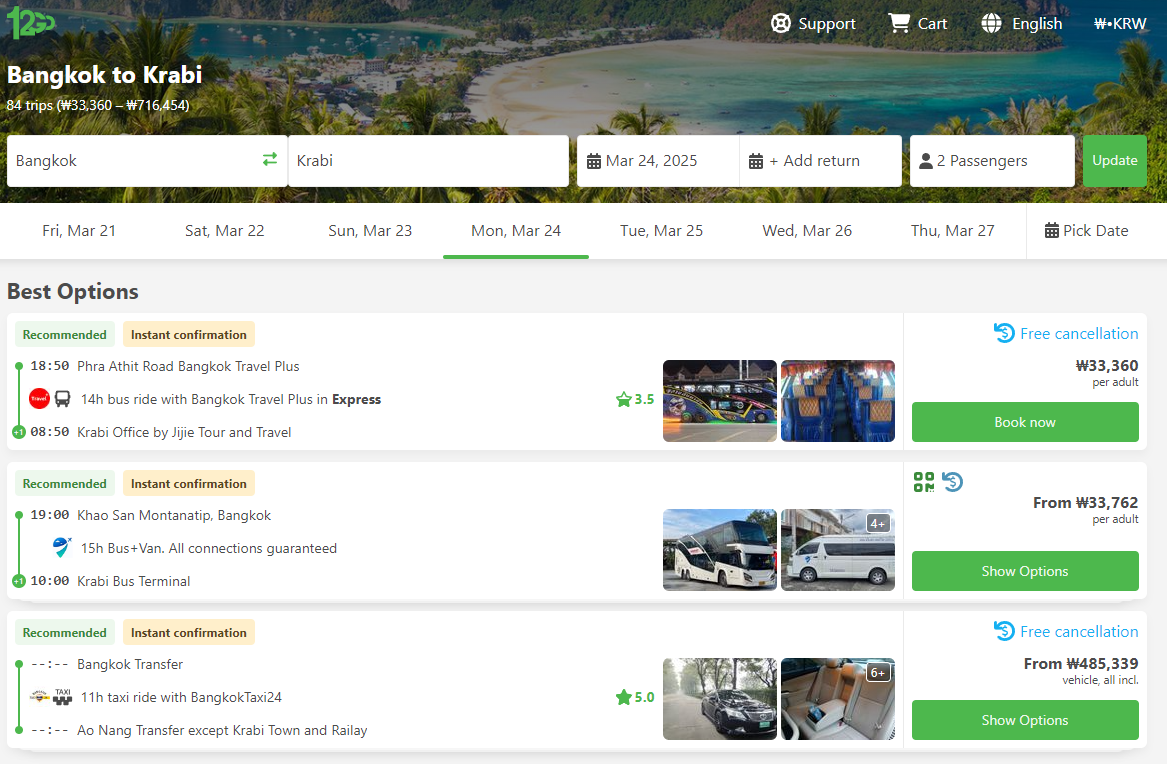Open the 2 Passengers selector
1167x764 pixels.
992,161
